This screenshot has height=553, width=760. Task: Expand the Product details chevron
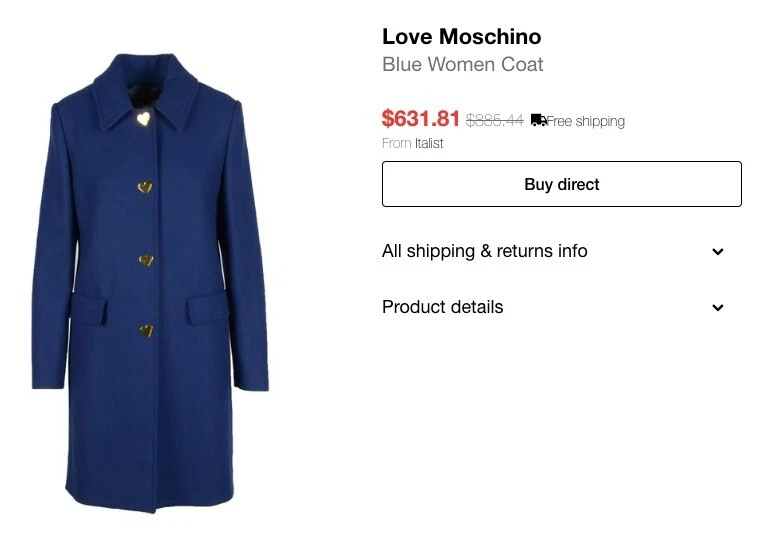tap(718, 307)
